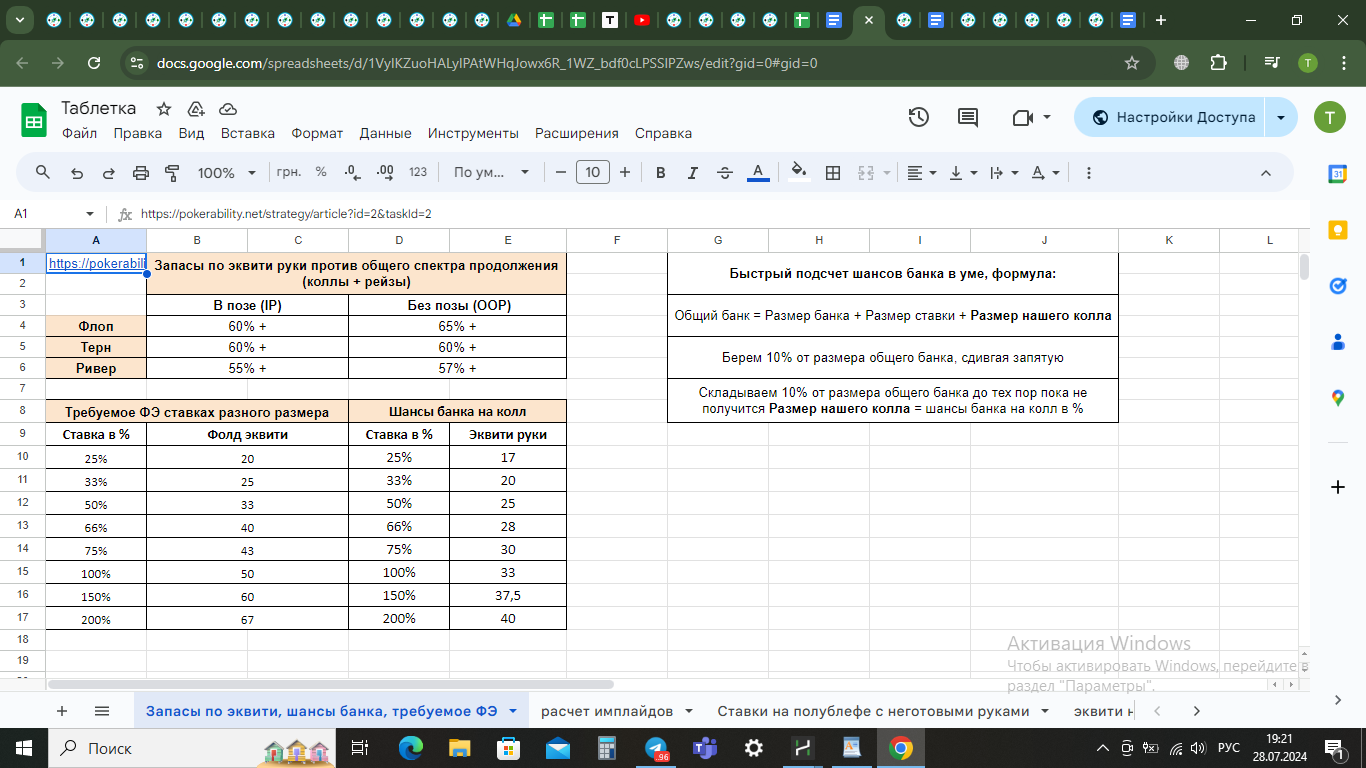The image size is (1366, 768).
Task: Open the Contacts side panel
Action: (1338, 342)
